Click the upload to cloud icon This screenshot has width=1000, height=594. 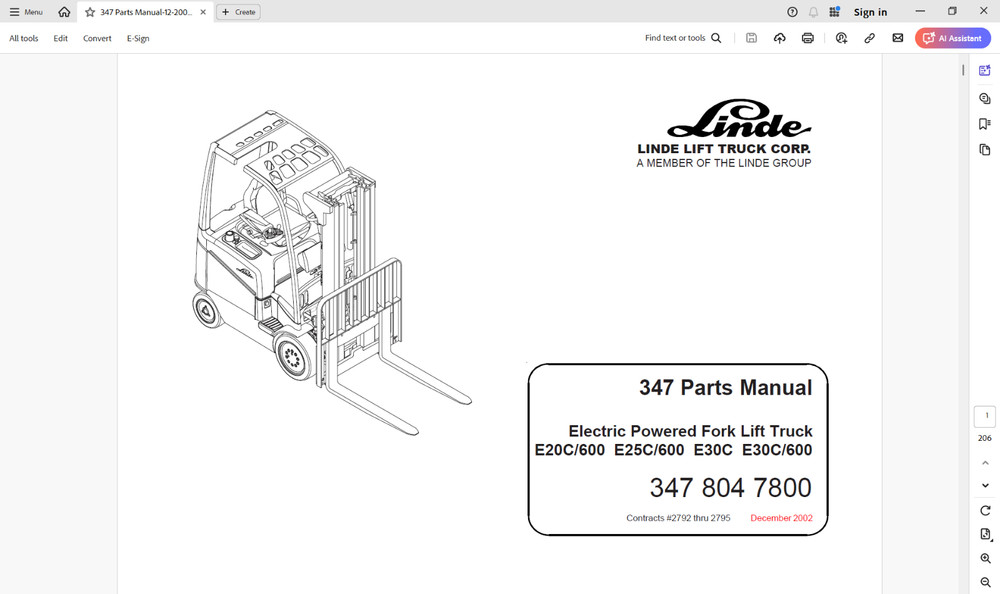(x=779, y=38)
